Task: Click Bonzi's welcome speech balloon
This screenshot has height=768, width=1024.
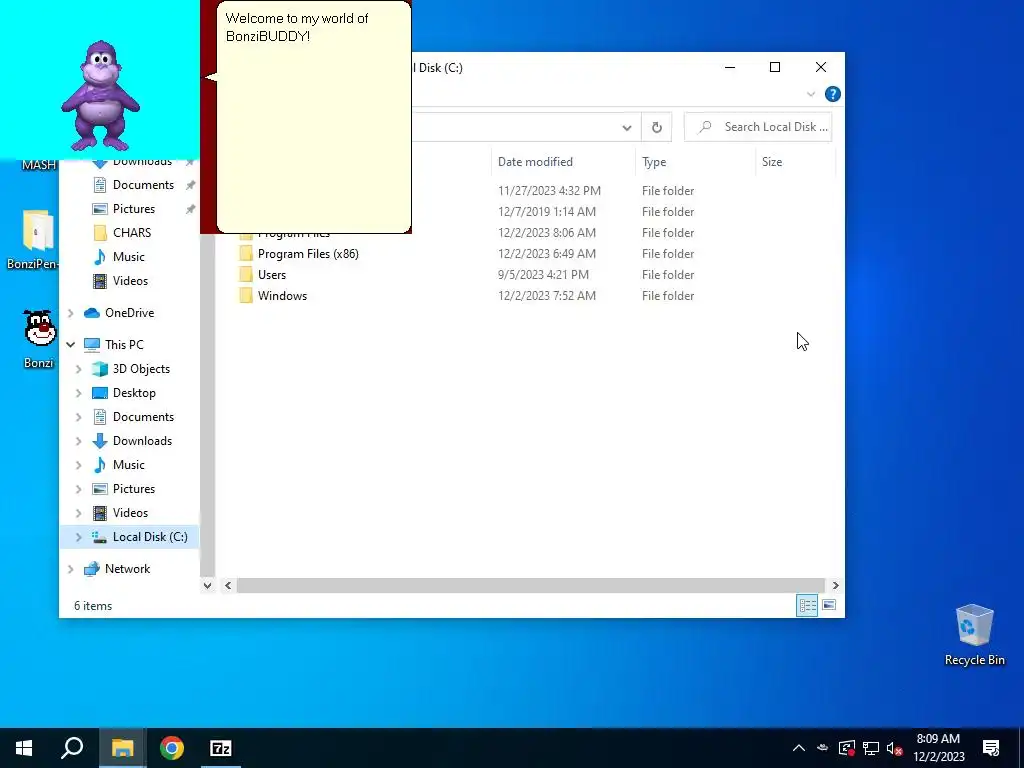Action: click(313, 117)
